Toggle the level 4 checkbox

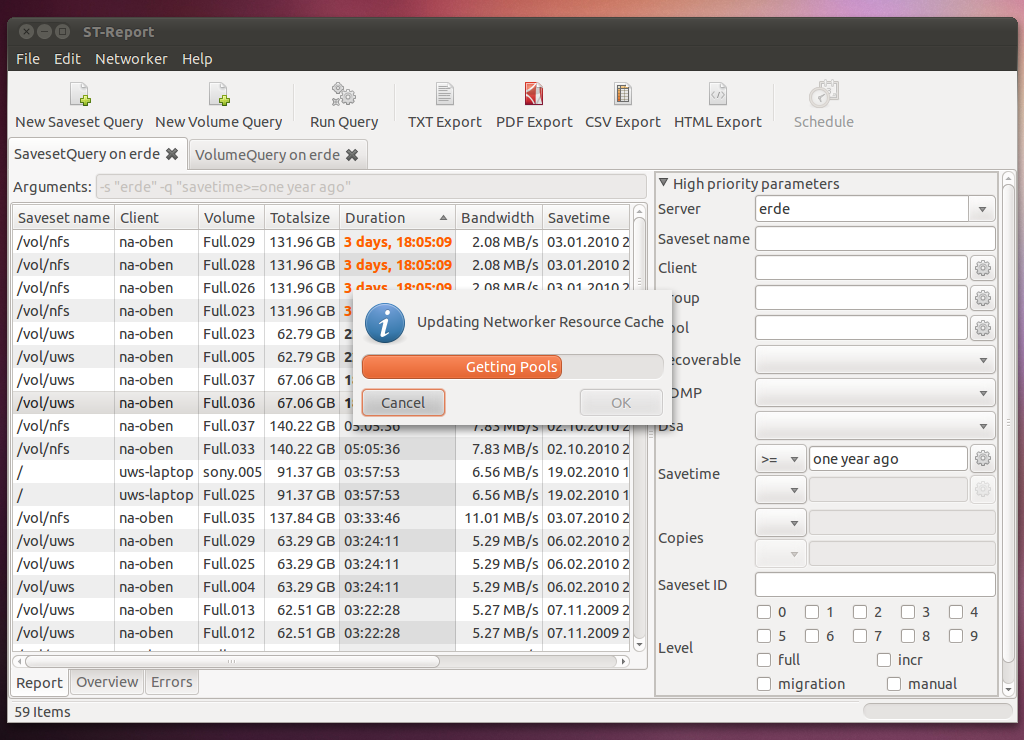click(956, 612)
